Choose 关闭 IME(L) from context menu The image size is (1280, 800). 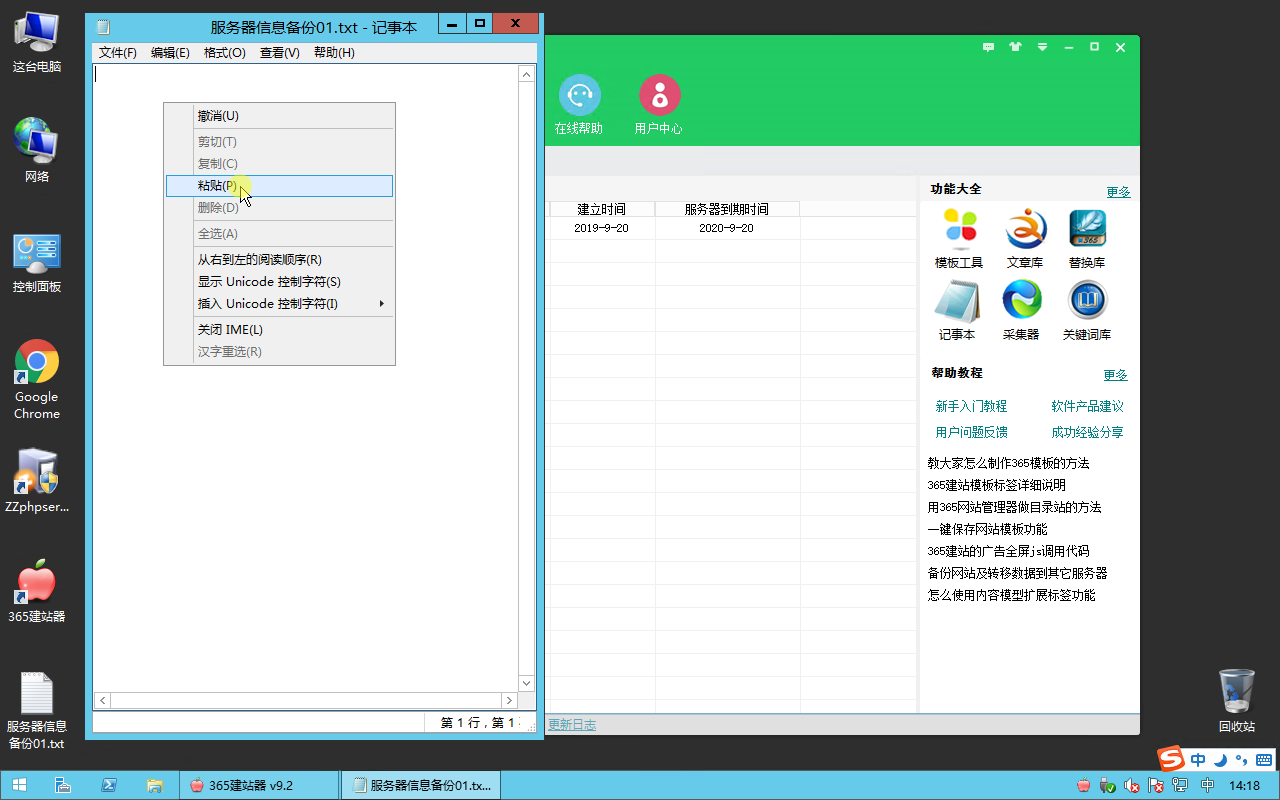pos(279,330)
